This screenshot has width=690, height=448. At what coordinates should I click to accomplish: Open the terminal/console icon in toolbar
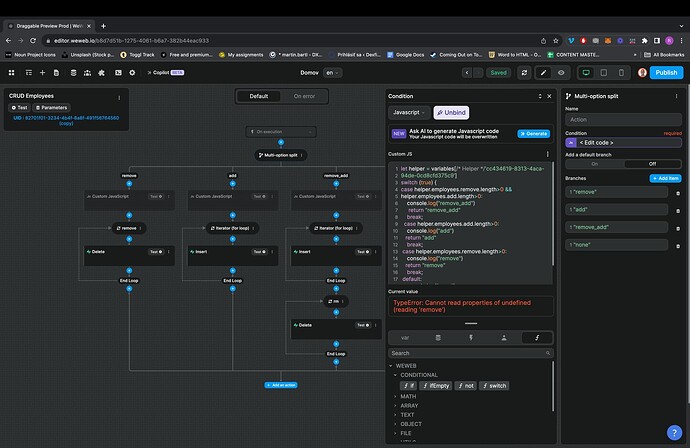[118, 73]
